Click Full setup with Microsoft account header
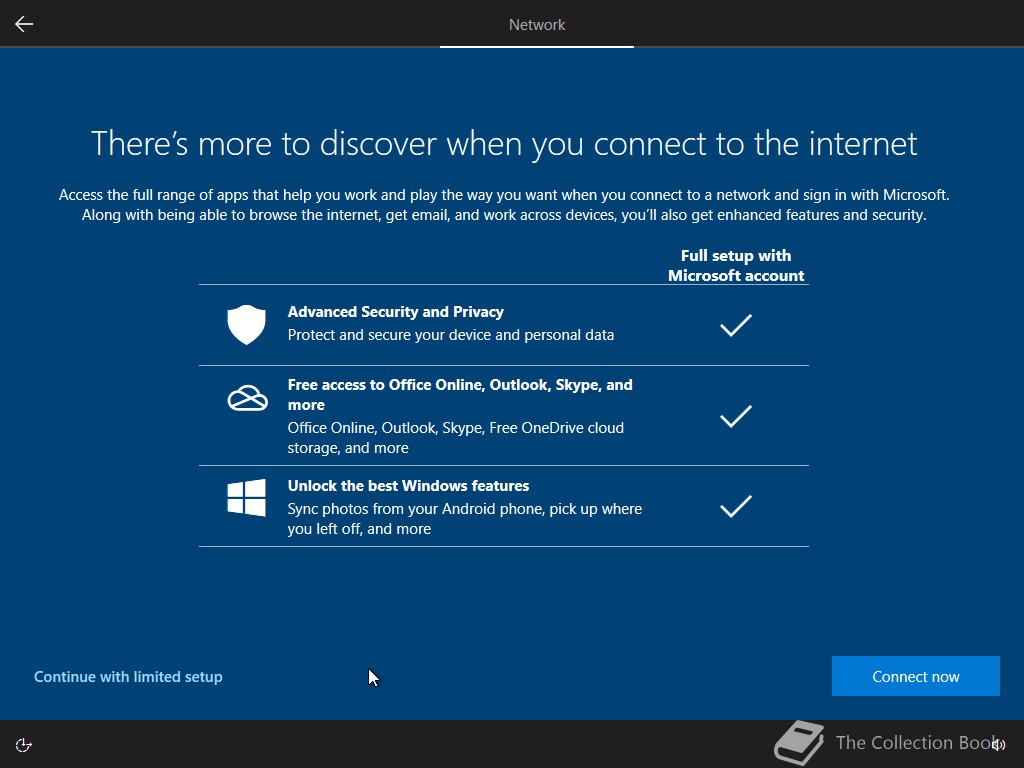1024x768 pixels. pos(736,266)
